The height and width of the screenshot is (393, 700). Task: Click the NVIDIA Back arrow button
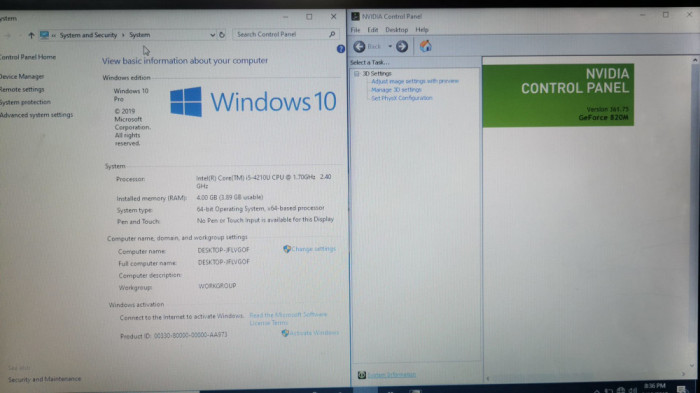pos(359,46)
